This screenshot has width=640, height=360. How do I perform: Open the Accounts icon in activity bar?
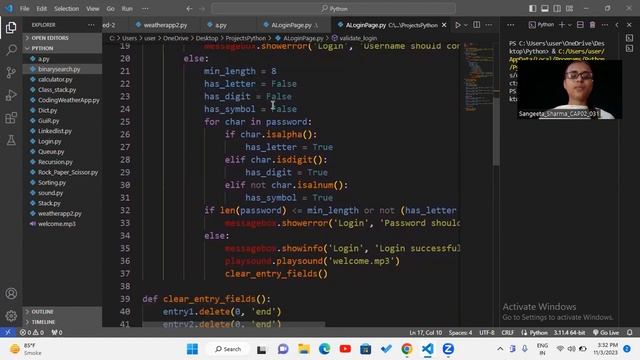[11, 293]
